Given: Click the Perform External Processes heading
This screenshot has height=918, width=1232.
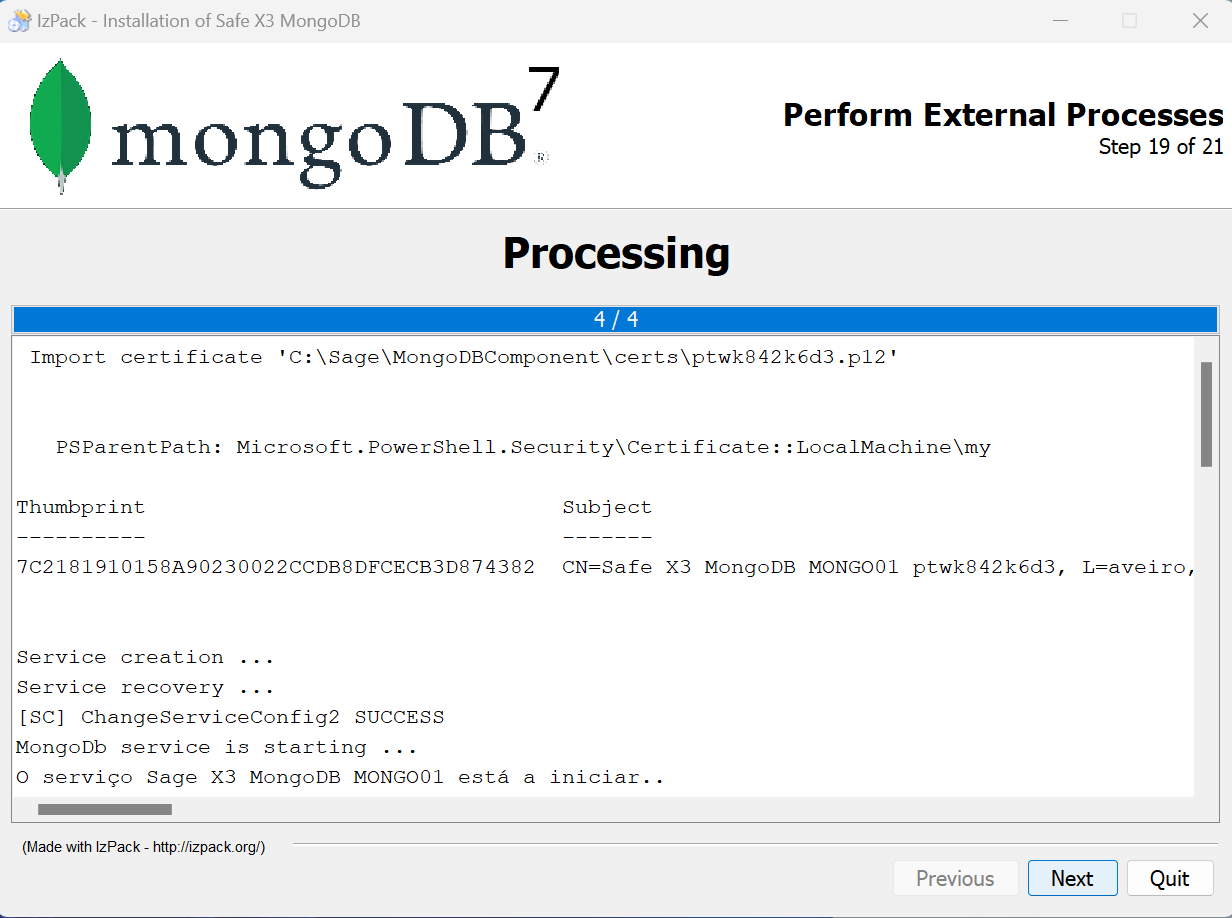Looking at the screenshot, I should coord(1002,115).
